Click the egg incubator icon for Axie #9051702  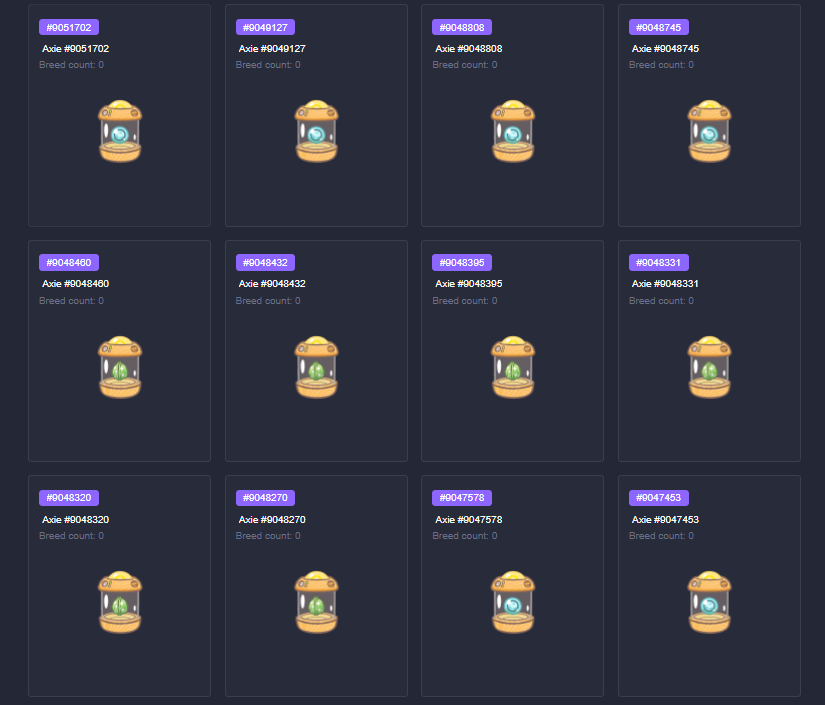[120, 131]
